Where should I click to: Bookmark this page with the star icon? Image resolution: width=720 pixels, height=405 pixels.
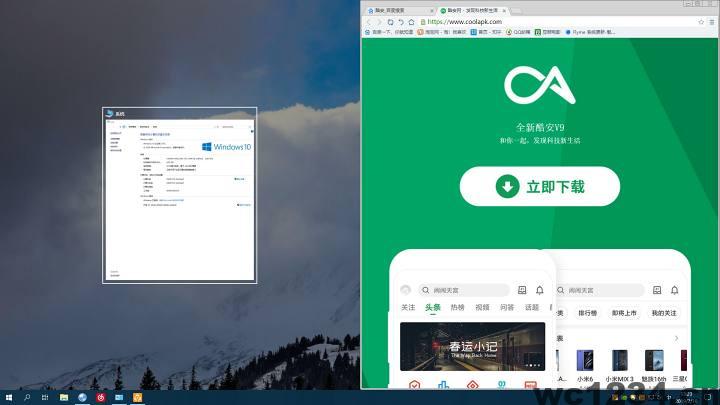[x=701, y=22]
